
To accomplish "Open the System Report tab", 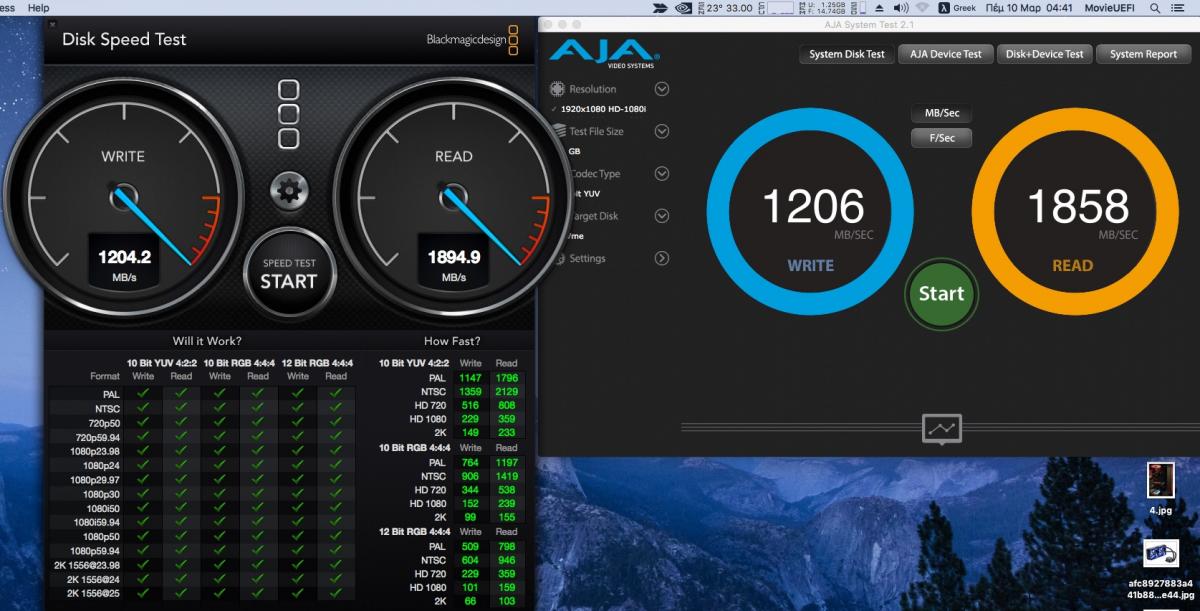I will (1143, 54).
